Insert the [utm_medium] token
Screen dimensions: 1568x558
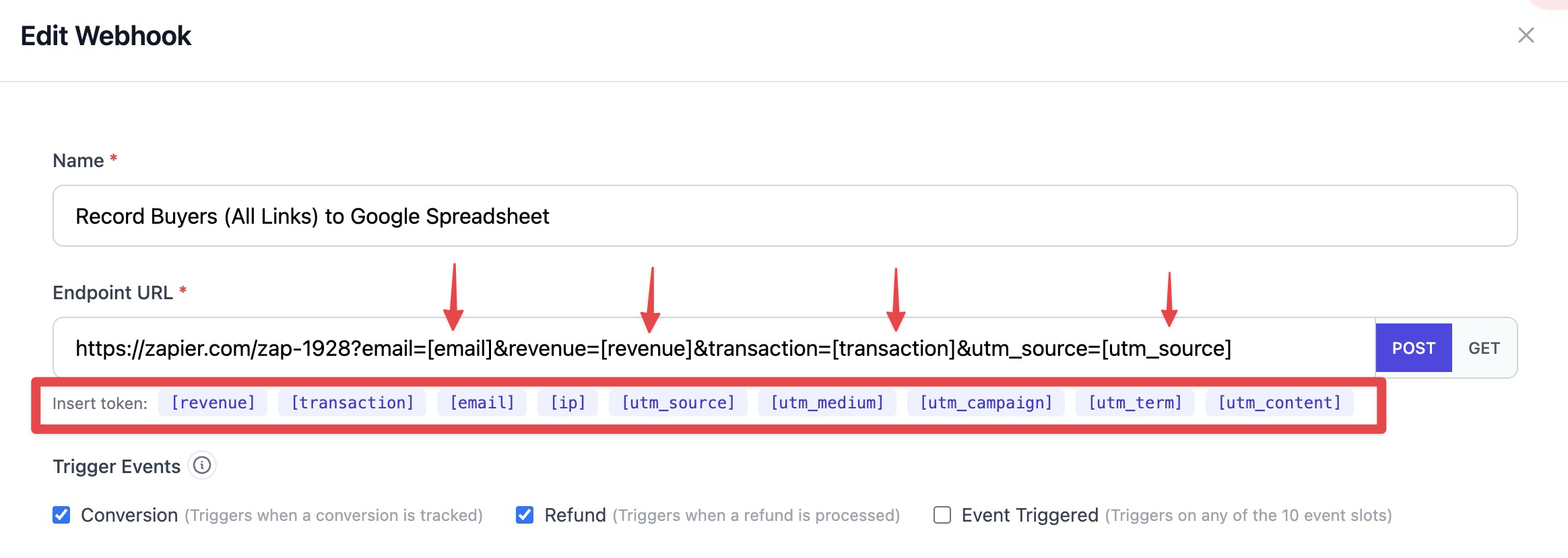coord(827,403)
